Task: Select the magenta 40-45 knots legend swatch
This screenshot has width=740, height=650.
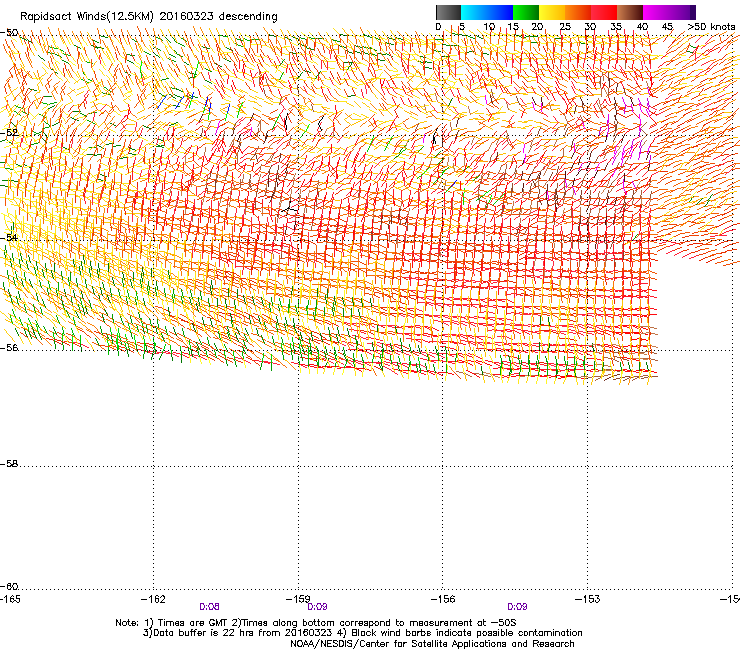Action: [x=656, y=12]
